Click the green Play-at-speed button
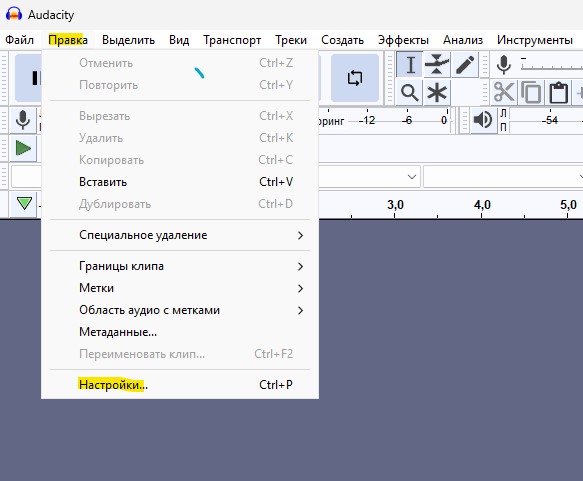The image size is (583, 481). click(x=23, y=148)
